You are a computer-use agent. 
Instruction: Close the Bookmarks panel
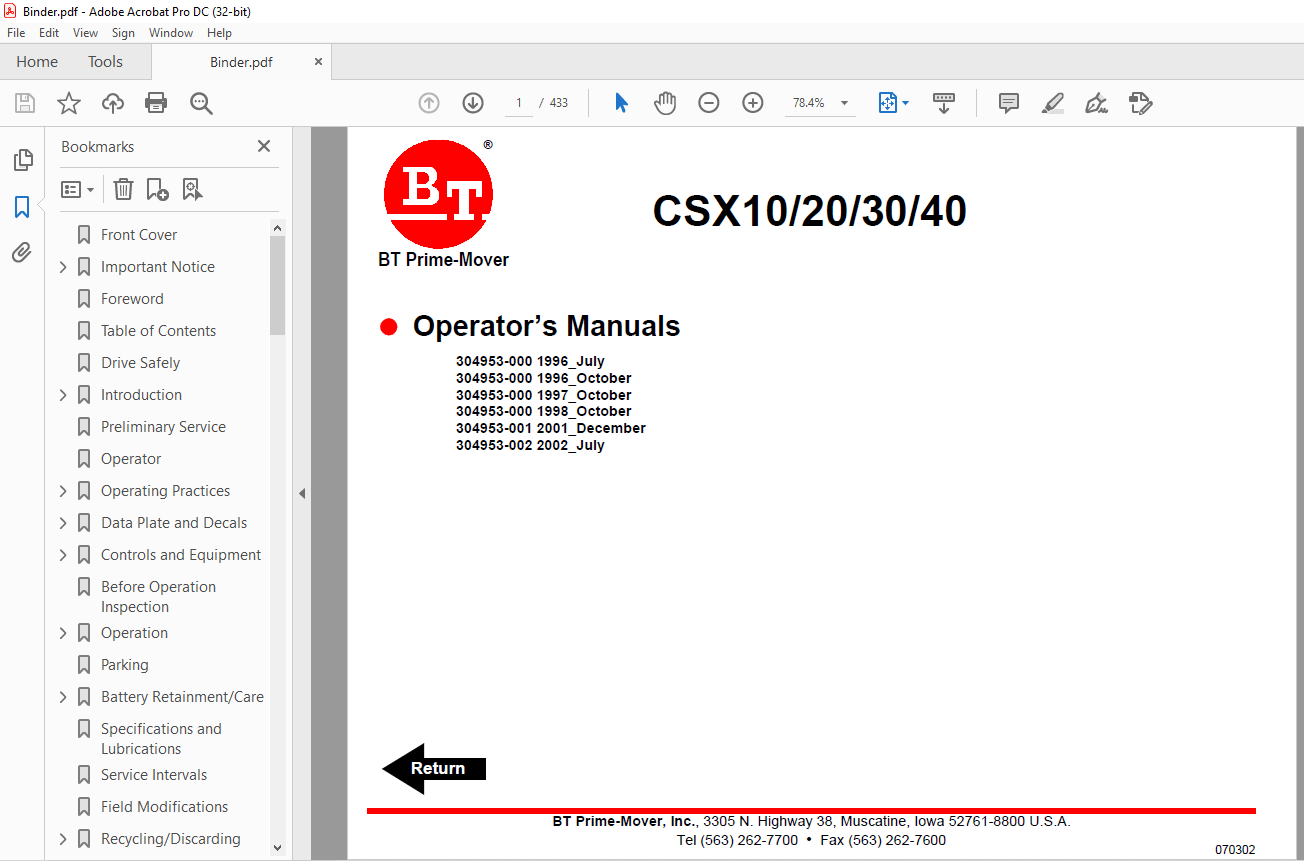click(264, 146)
